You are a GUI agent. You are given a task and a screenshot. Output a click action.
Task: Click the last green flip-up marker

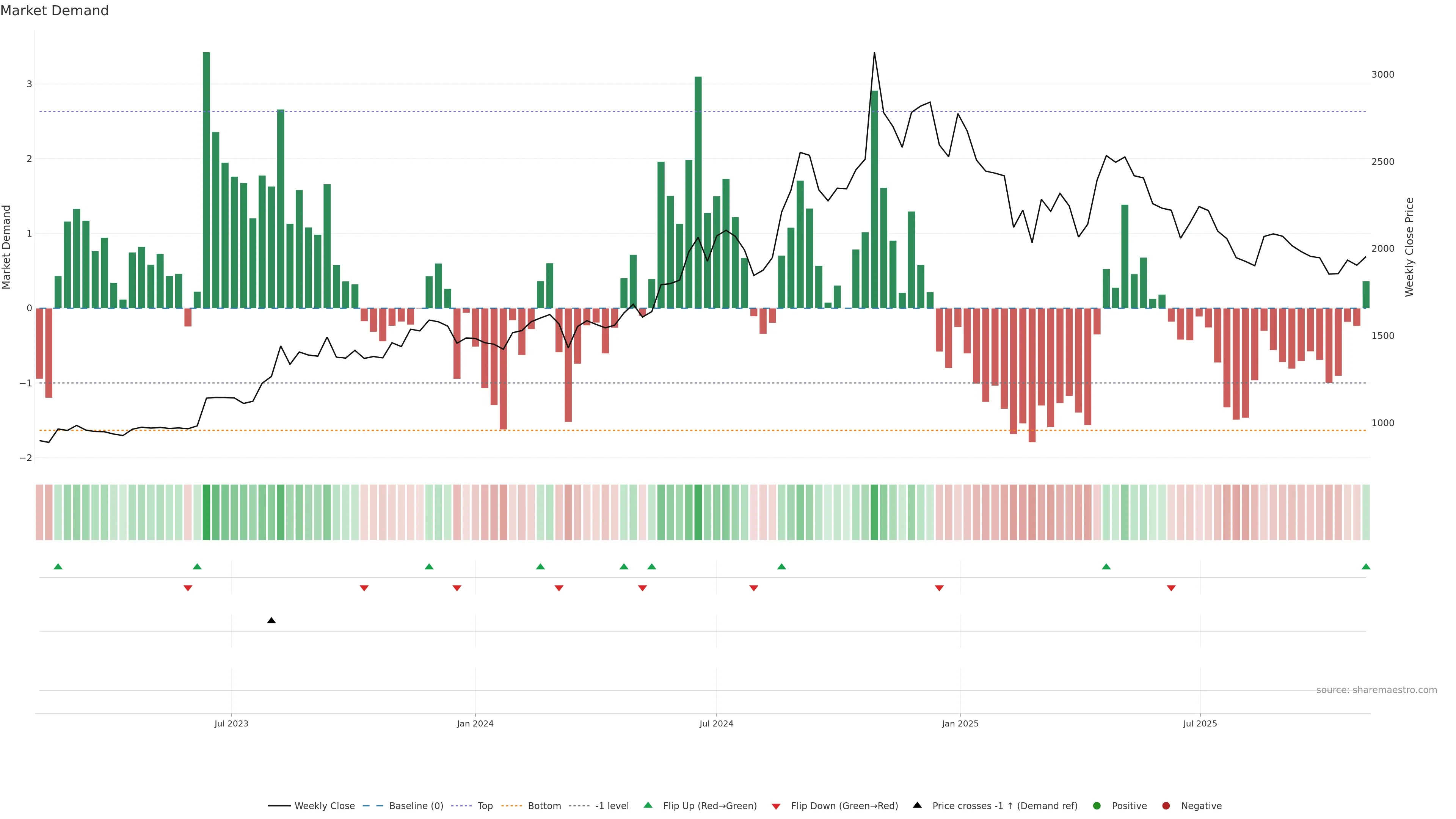[x=1365, y=566]
